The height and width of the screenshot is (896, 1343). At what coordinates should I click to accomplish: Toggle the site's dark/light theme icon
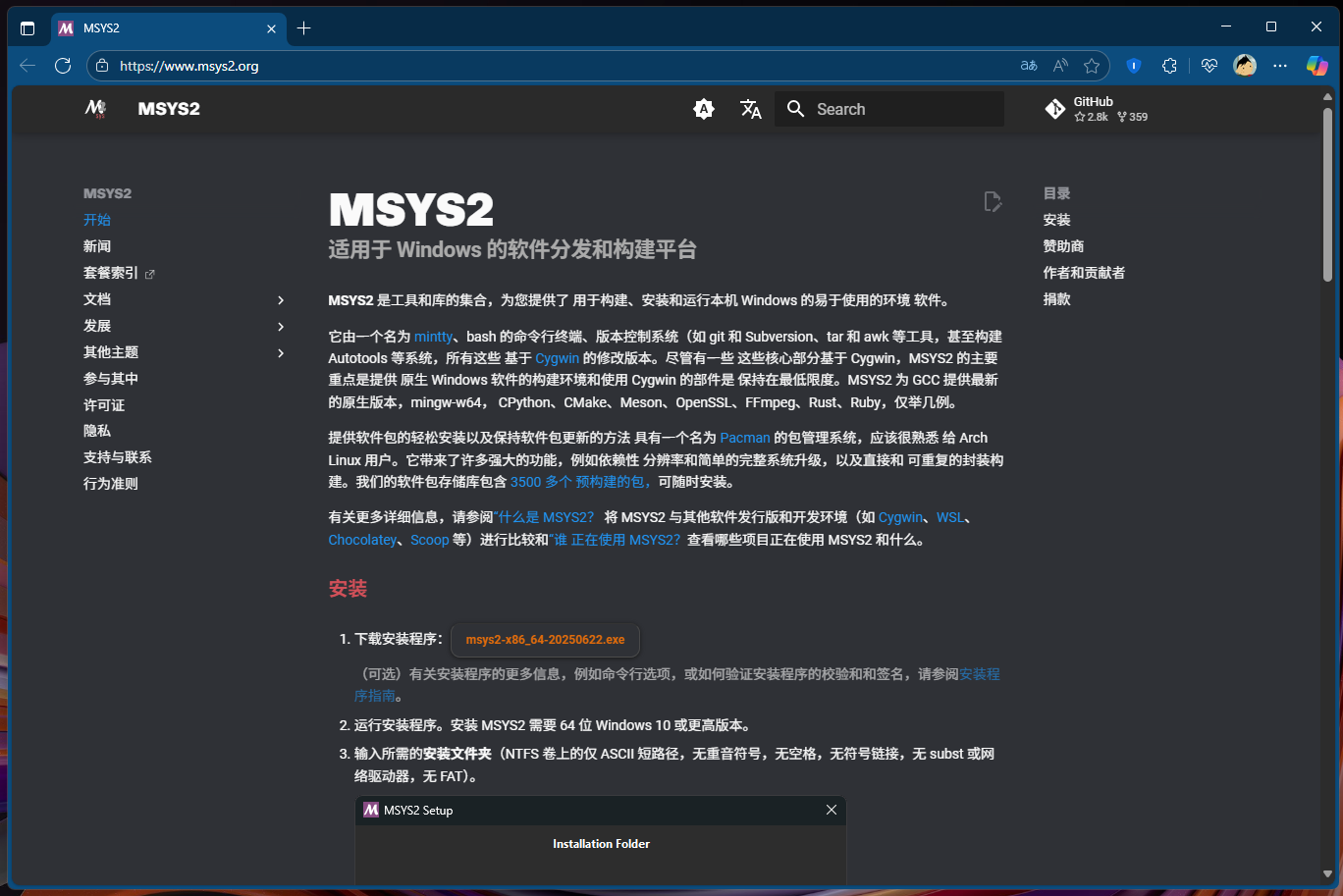pos(704,109)
